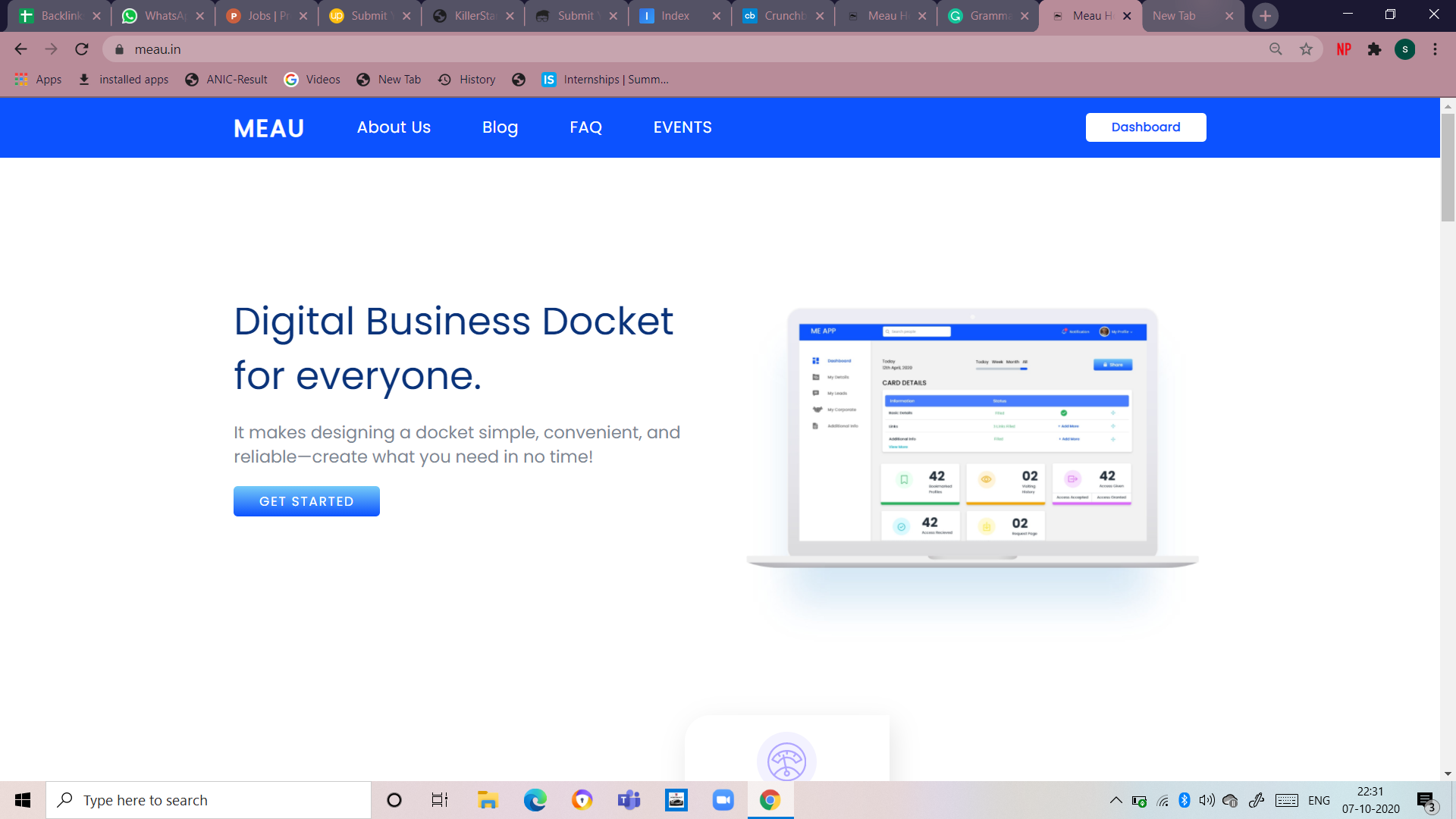Show hidden system tray icons
1456x819 pixels.
click(x=1116, y=800)
